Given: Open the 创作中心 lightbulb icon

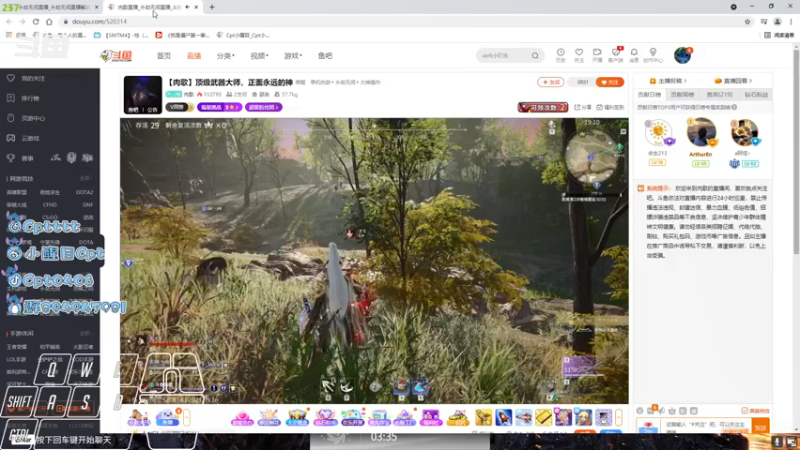Looking at the screenshot, I should pos(653,55).
